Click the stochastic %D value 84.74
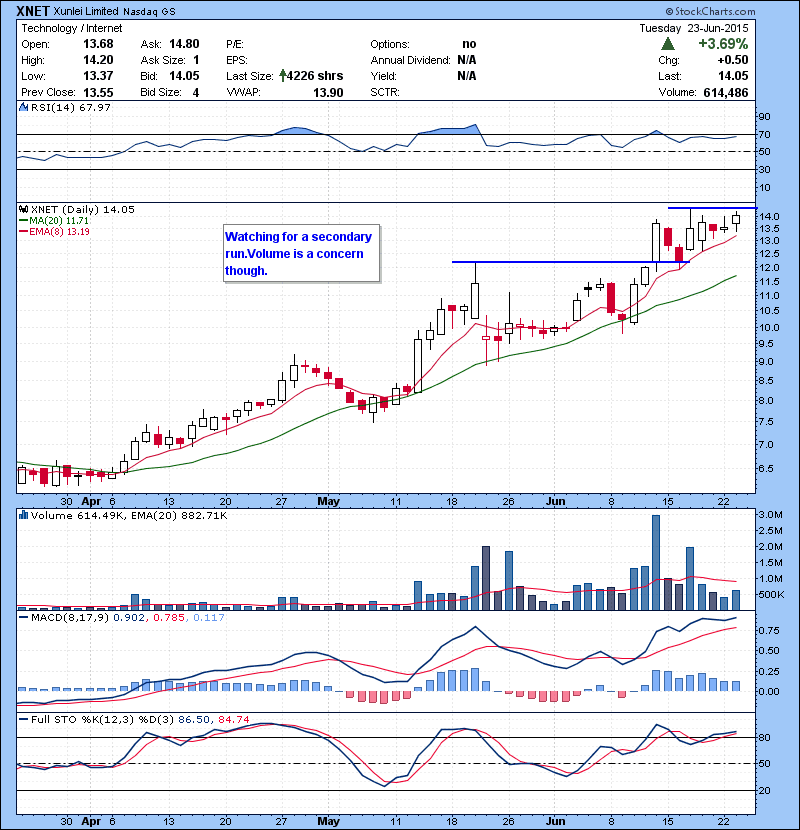Viewport: 800px width, 830px height. 233,720
